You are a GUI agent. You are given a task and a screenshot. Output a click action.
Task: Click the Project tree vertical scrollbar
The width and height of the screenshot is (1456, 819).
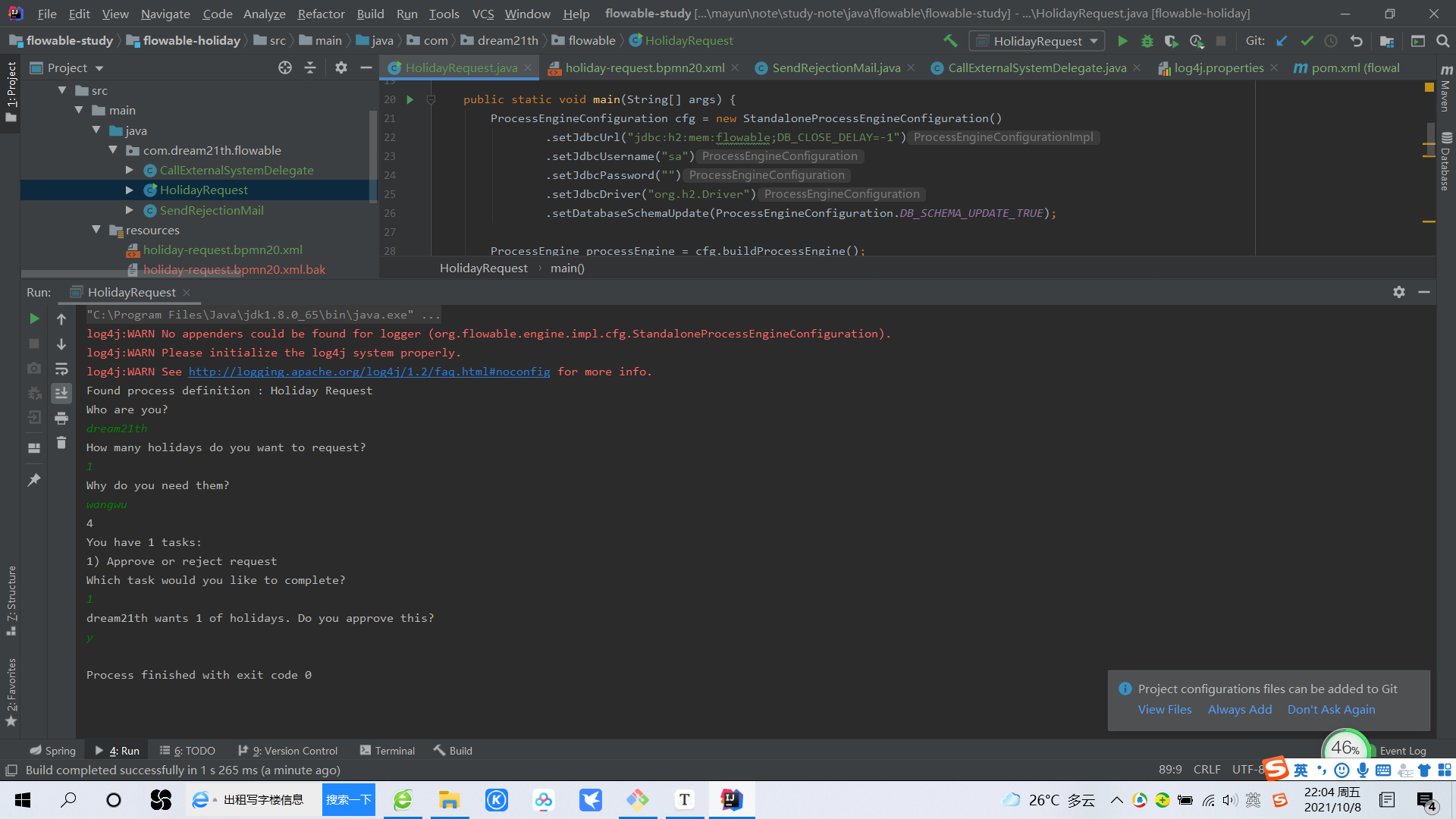point(372,155)
